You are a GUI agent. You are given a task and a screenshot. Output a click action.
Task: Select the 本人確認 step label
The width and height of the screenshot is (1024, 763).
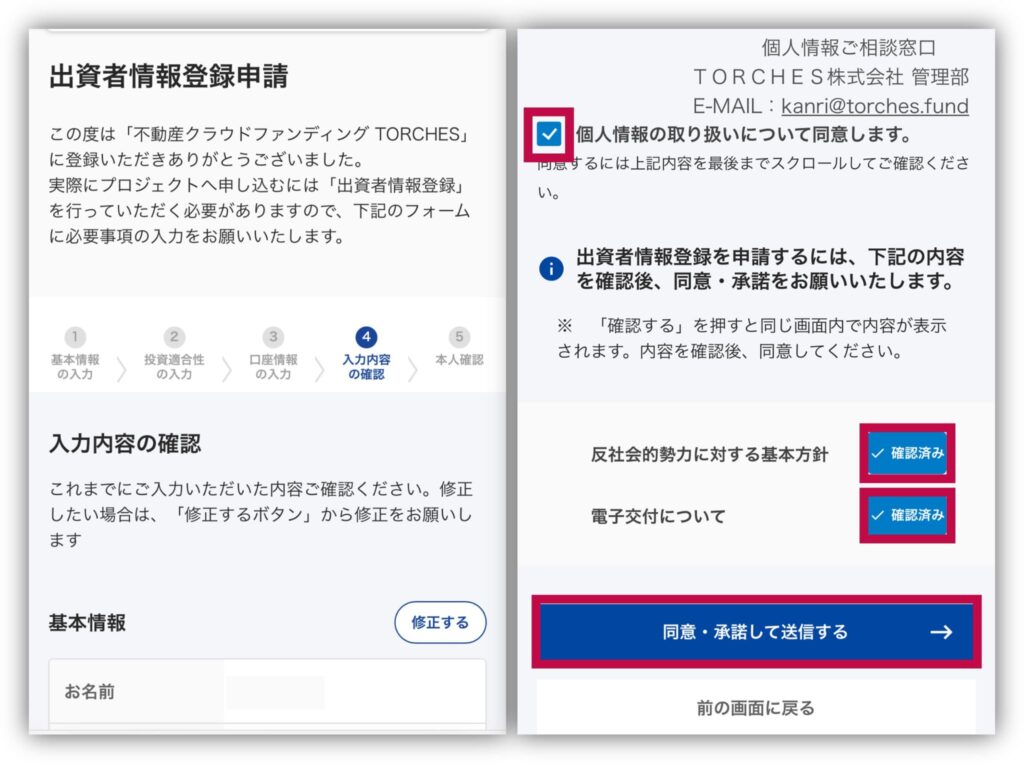[x=459, y=359]
